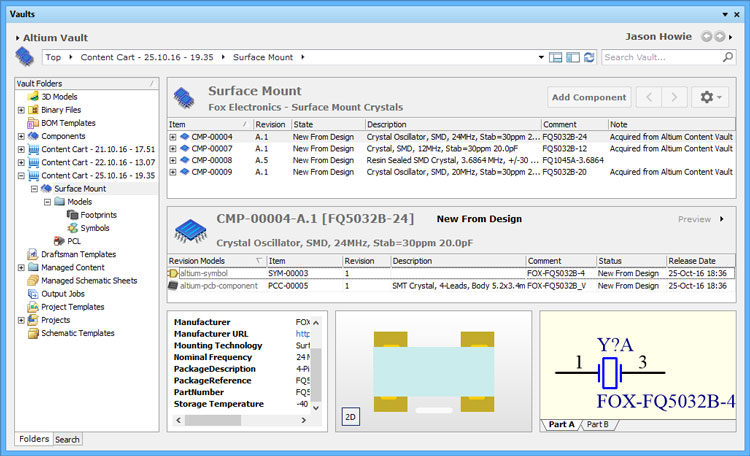
Task: Click the Search Vault input field
Action: [x=658, y=58]
